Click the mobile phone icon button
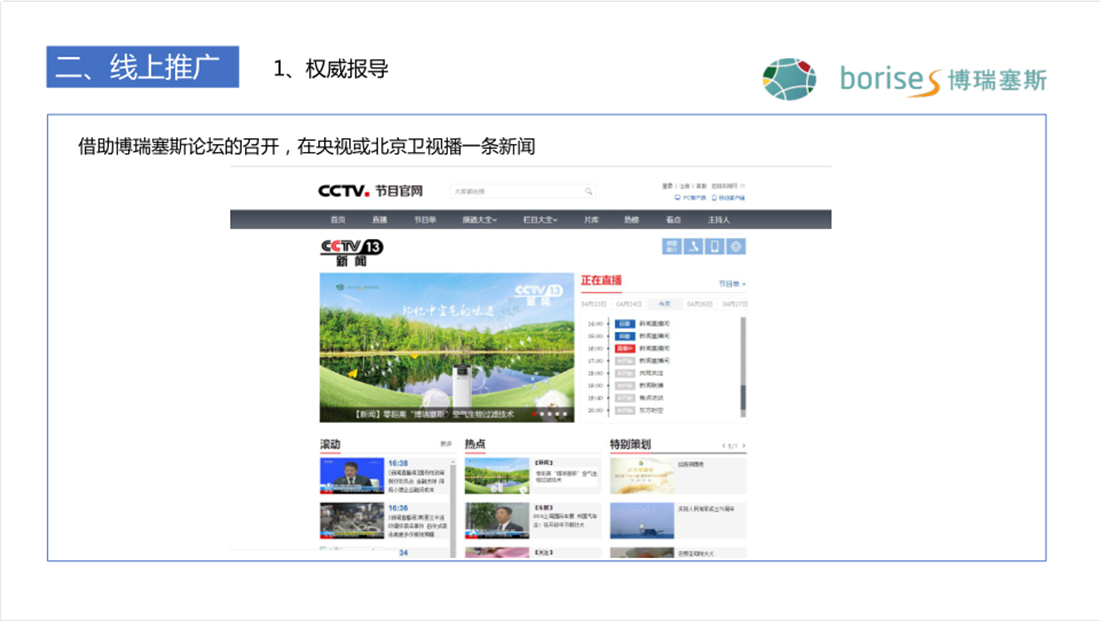The height and width of the screenshot is (622, 1100). click(714, 247)
